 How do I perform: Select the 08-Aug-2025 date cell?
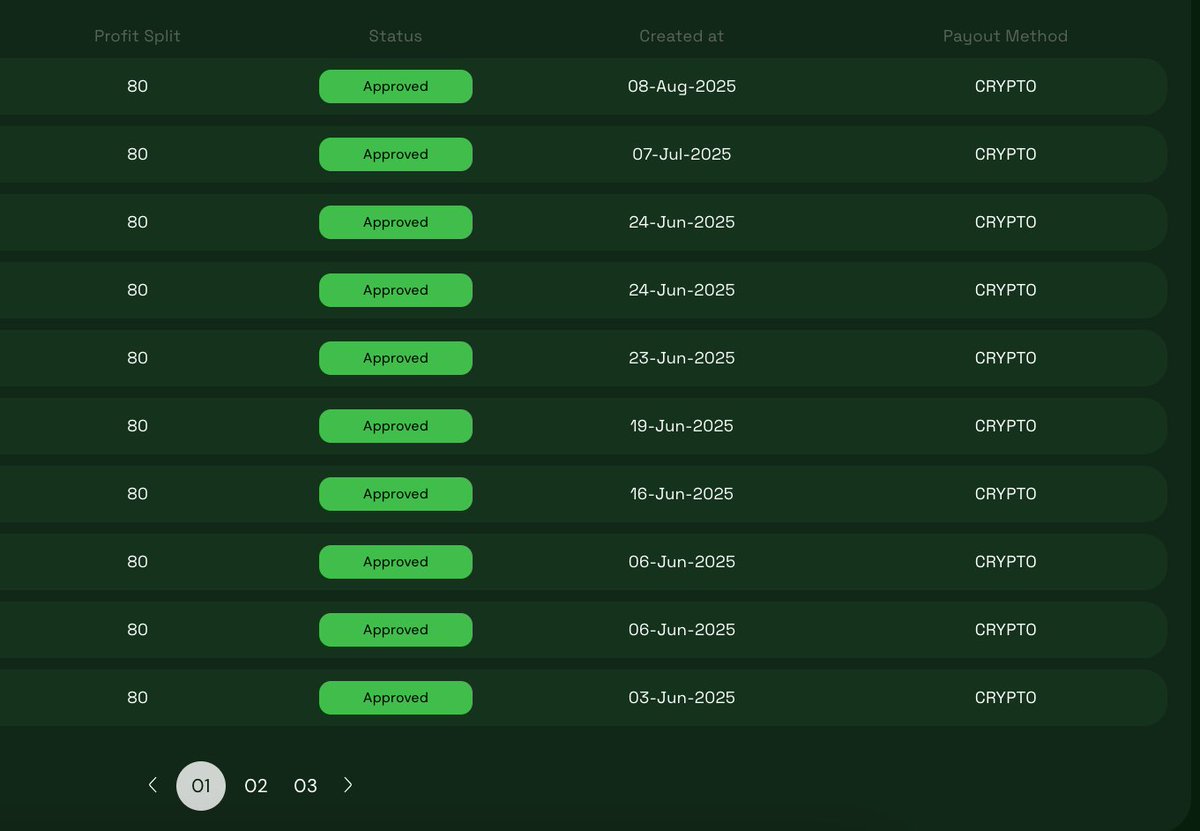coord(681,86)
